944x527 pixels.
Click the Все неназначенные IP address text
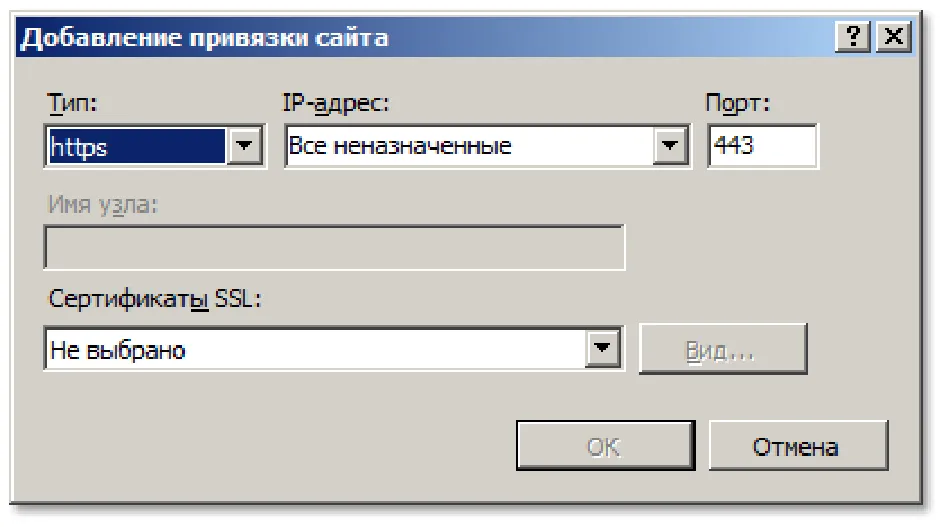point(400,146)
